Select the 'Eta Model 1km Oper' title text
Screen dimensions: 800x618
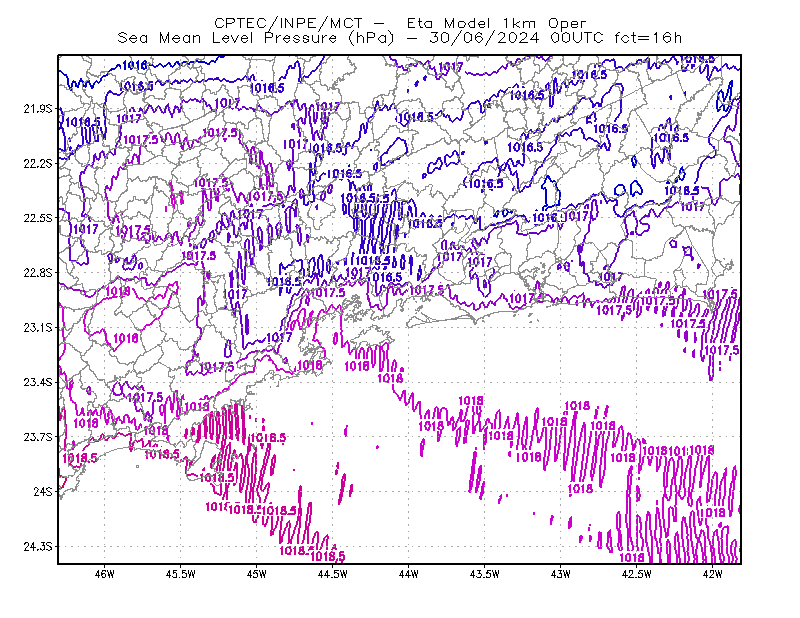496,23
